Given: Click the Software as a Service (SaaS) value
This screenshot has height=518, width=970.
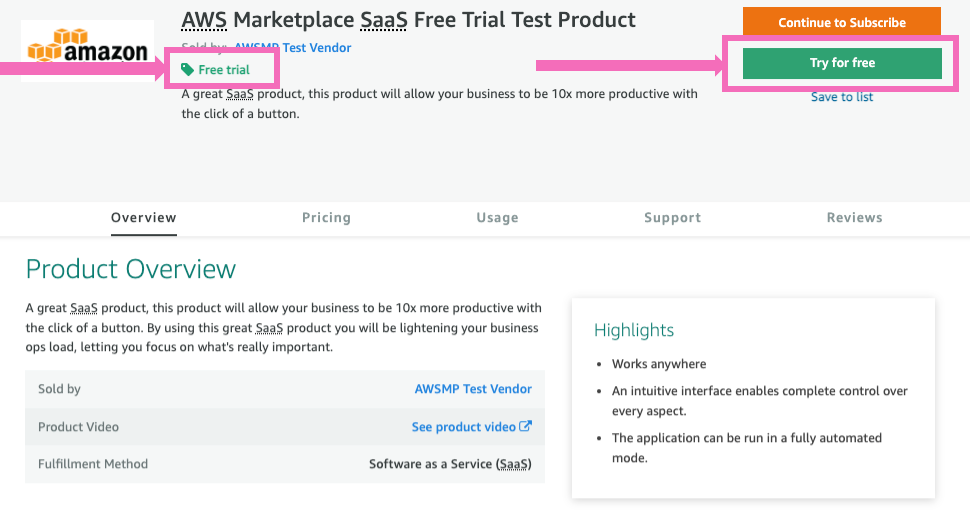Looking at the screenshot, I should coord(450,464).
